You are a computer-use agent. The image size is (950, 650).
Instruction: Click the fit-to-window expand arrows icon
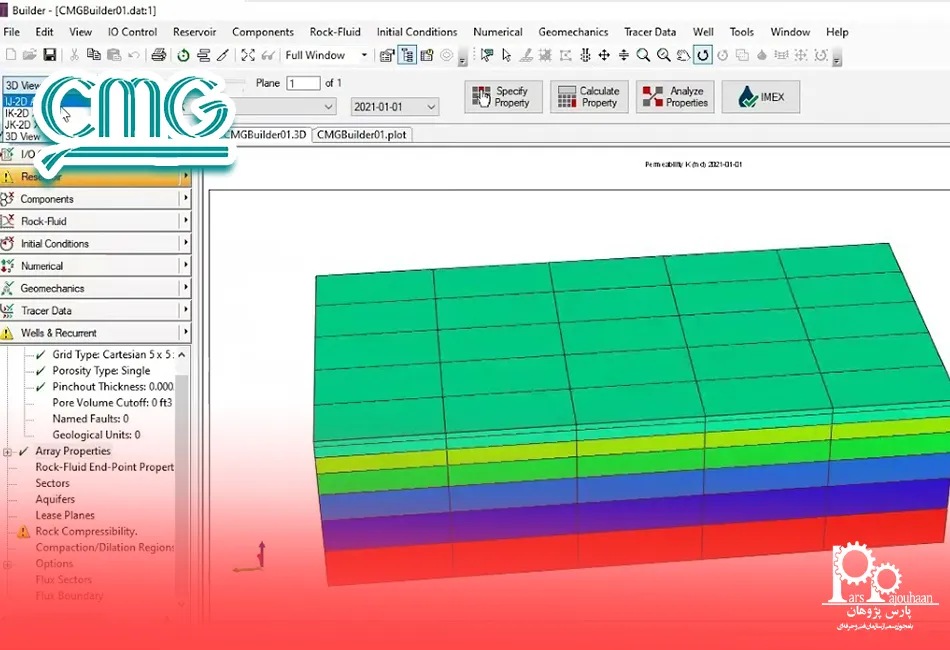click(x=248, y=55)
